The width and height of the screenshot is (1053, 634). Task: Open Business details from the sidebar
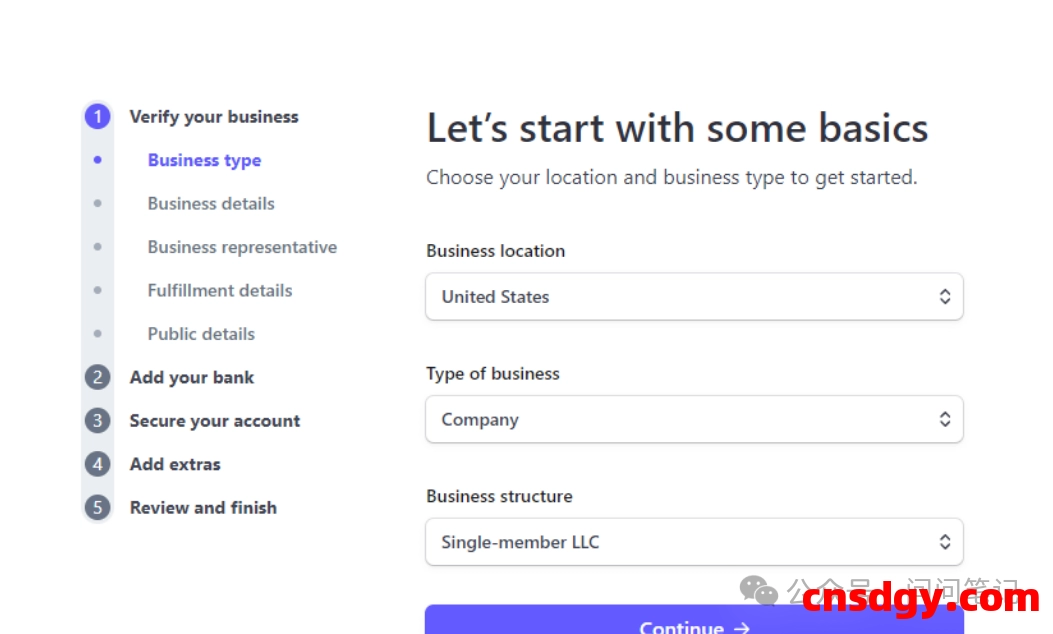tap(211, 203)
